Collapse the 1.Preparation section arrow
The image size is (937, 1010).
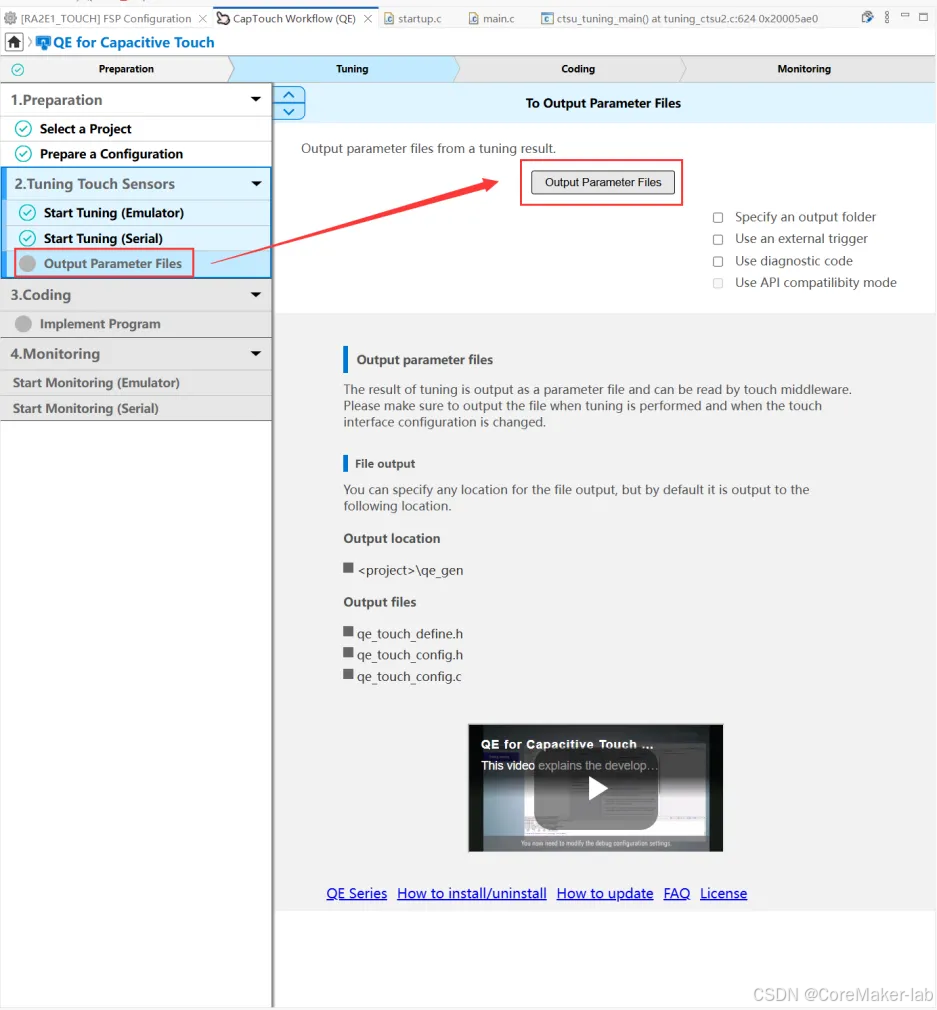click(256, 99)
